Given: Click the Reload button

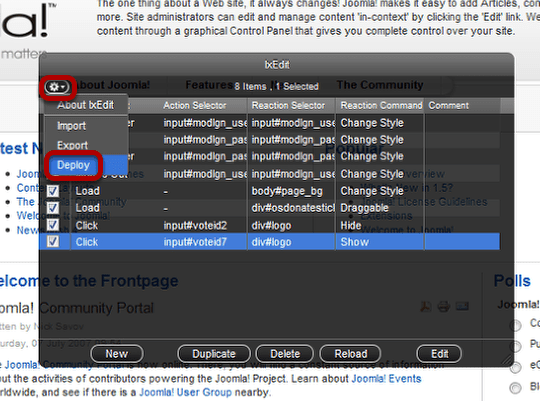Looking at the screenshot, I should pyautogui.click(x=351, y=354).
